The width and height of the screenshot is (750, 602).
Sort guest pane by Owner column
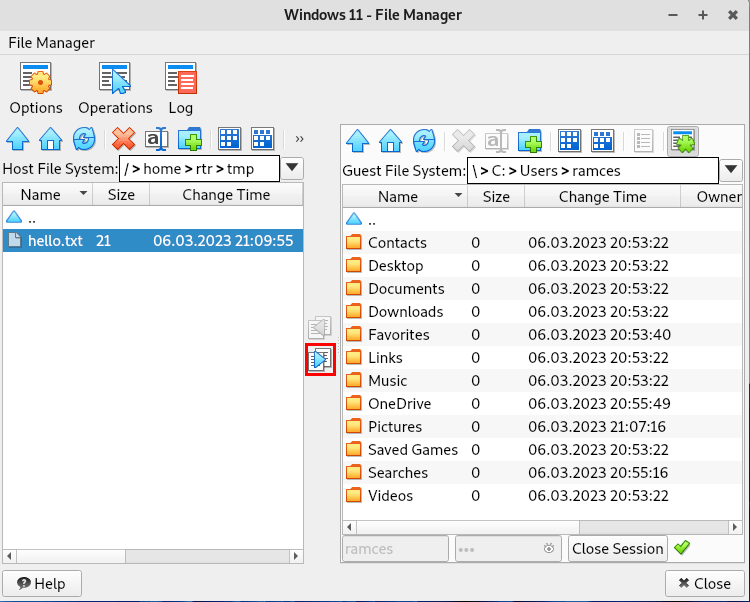(x=712, y=197)
